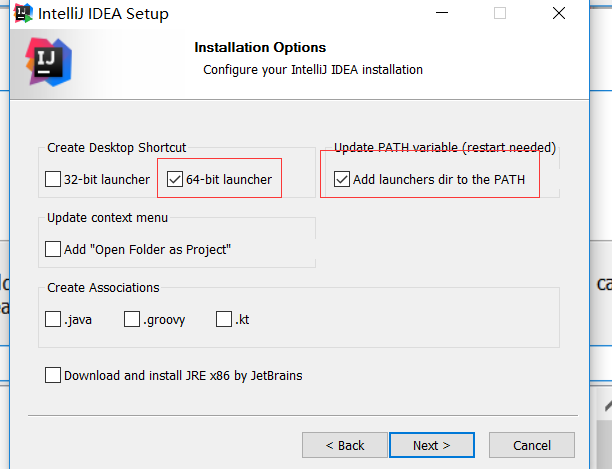The width and height of the screenshot is (612, 469).
Task: Click the Configure your IntelliJ IDEA installation text
Action: [x=313, y=70]
